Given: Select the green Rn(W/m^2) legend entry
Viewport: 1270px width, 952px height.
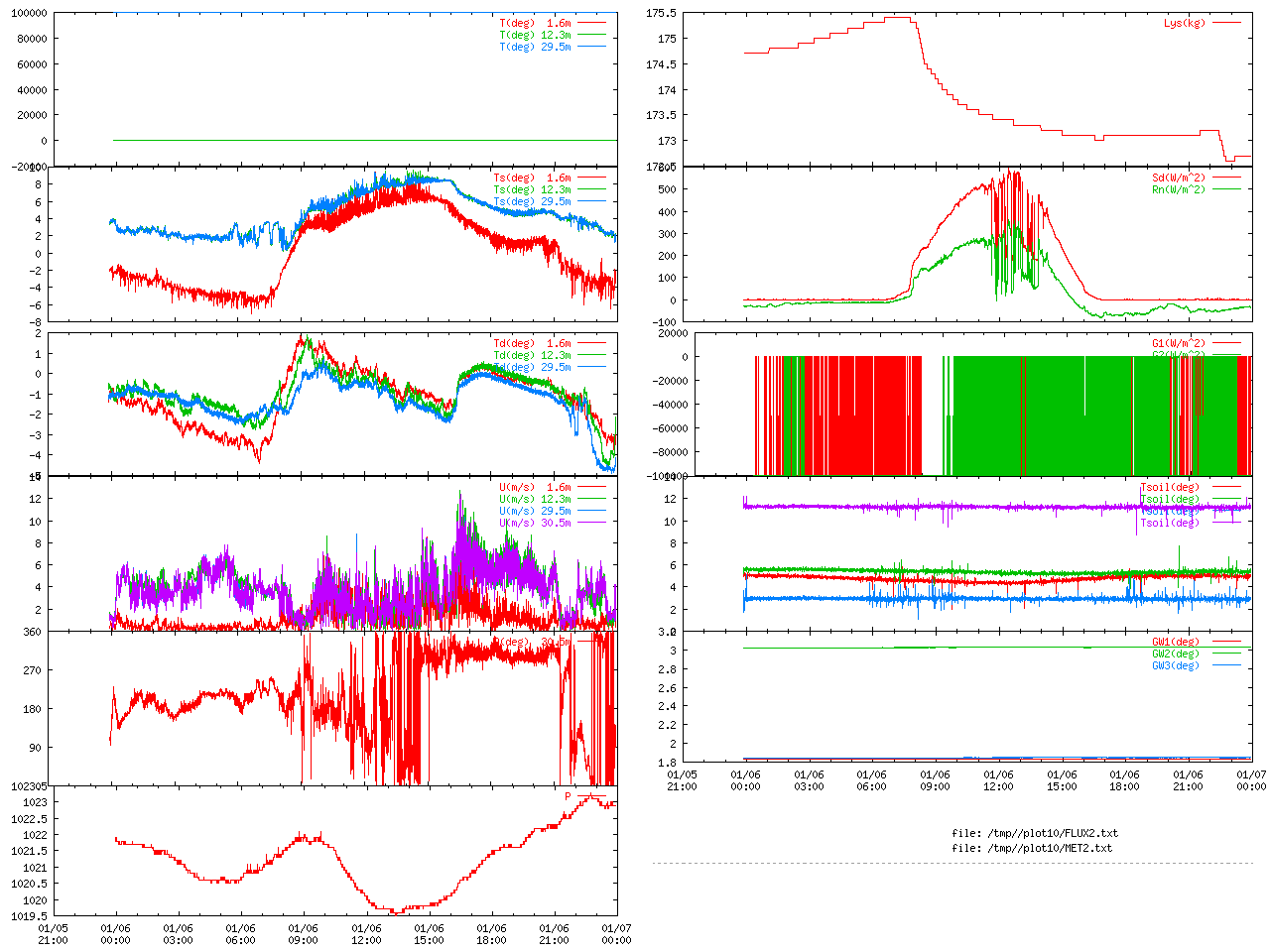Looking at the screenshot, I should tap(1178, 189).
